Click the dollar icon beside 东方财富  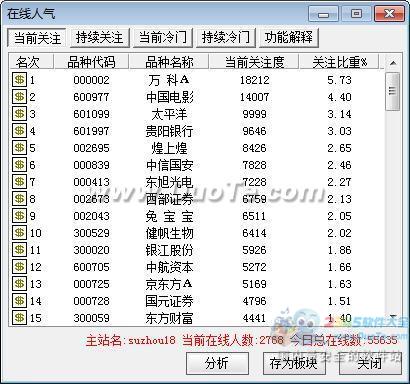click(x=19, y=318)
